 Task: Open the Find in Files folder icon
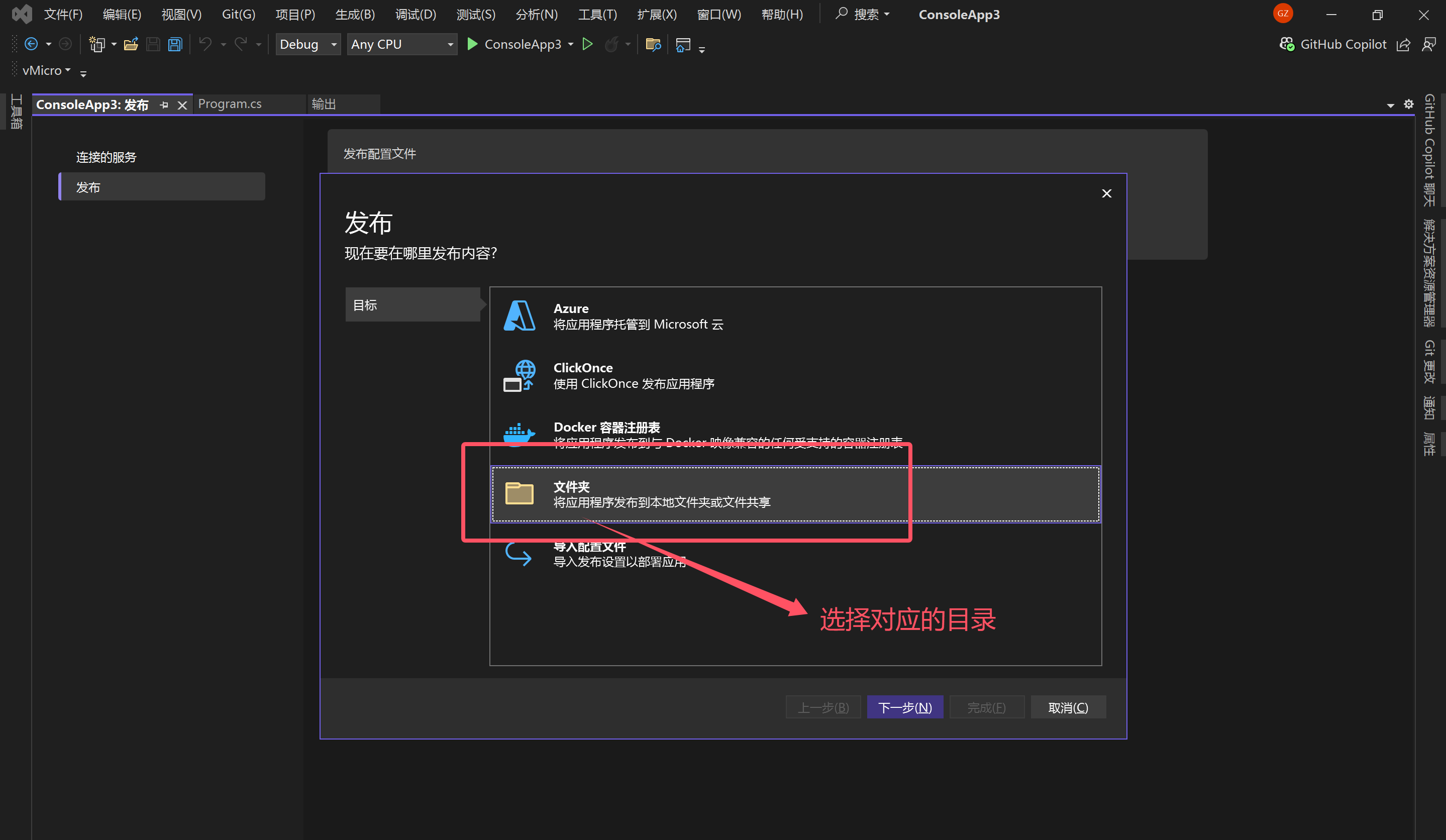pyautogui.click(x=653, y=44)
